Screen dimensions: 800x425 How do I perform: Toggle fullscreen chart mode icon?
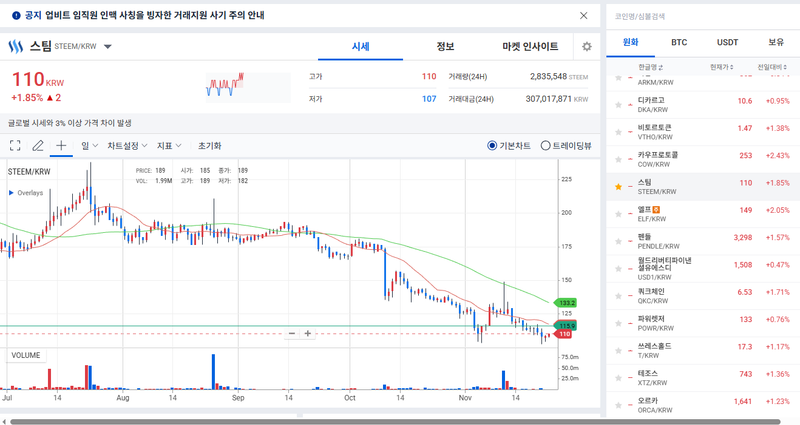pyautogui.click(x=15, y=145)
